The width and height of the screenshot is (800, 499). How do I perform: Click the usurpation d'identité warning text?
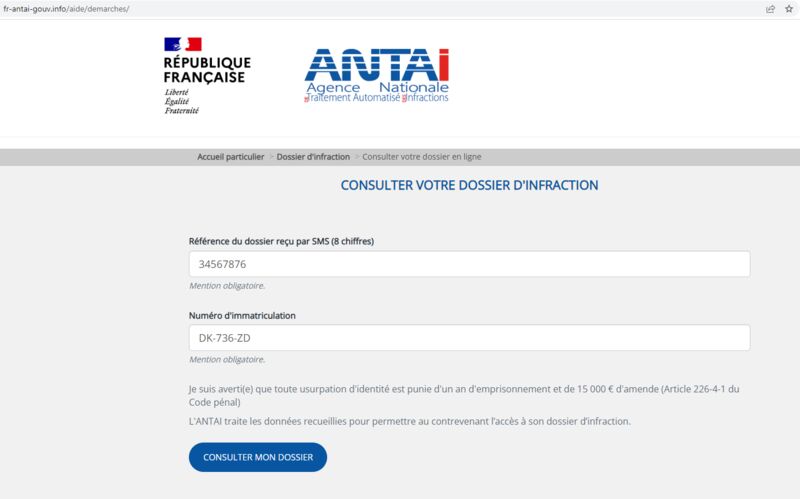464,395
